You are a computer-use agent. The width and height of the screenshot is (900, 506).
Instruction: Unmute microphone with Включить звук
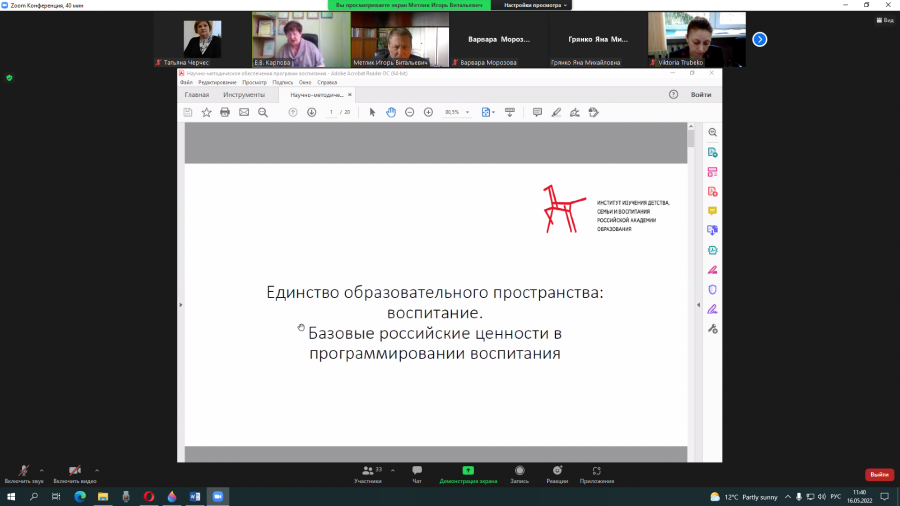point(24,474)
